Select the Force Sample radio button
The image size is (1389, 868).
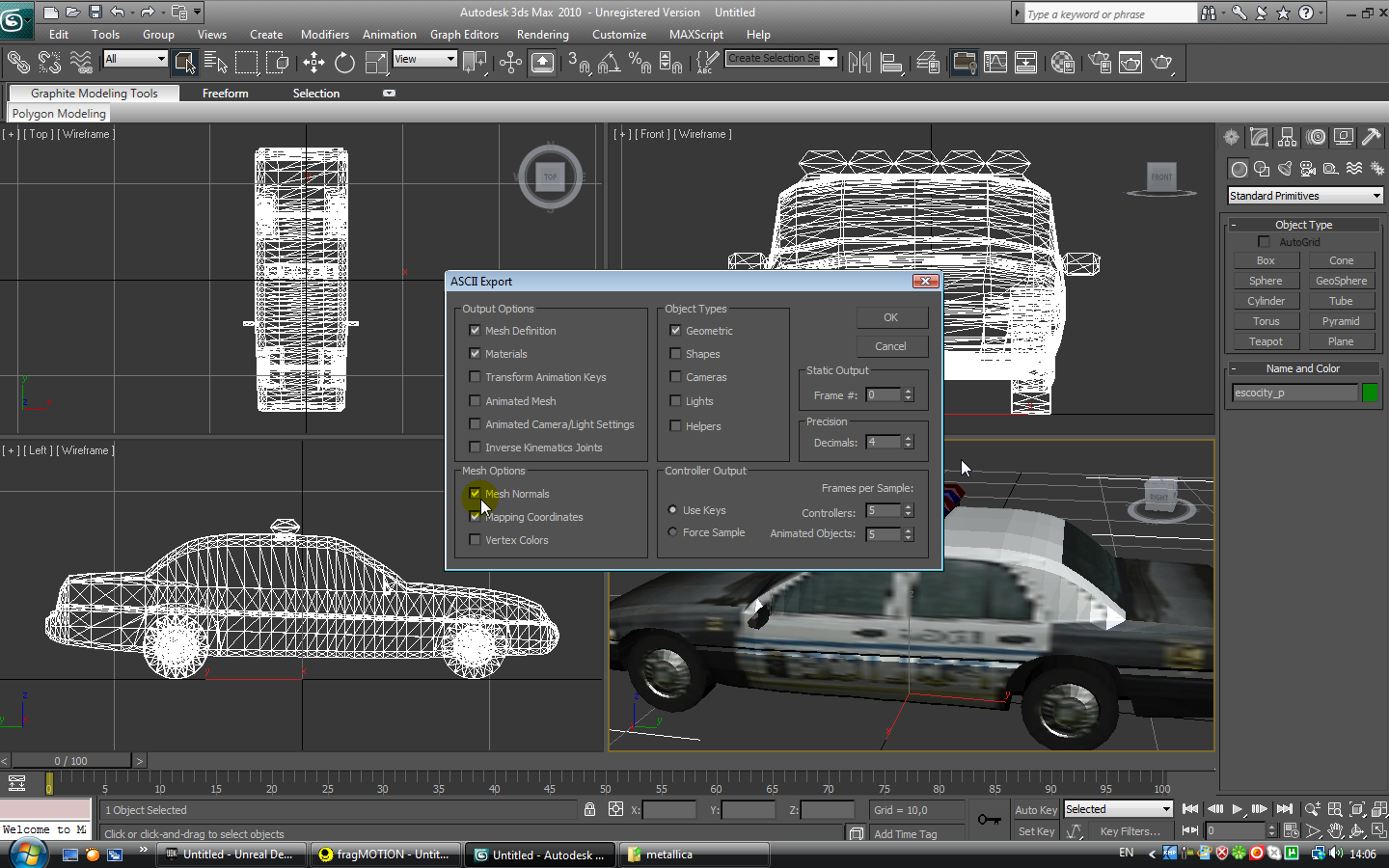(672, 532)
